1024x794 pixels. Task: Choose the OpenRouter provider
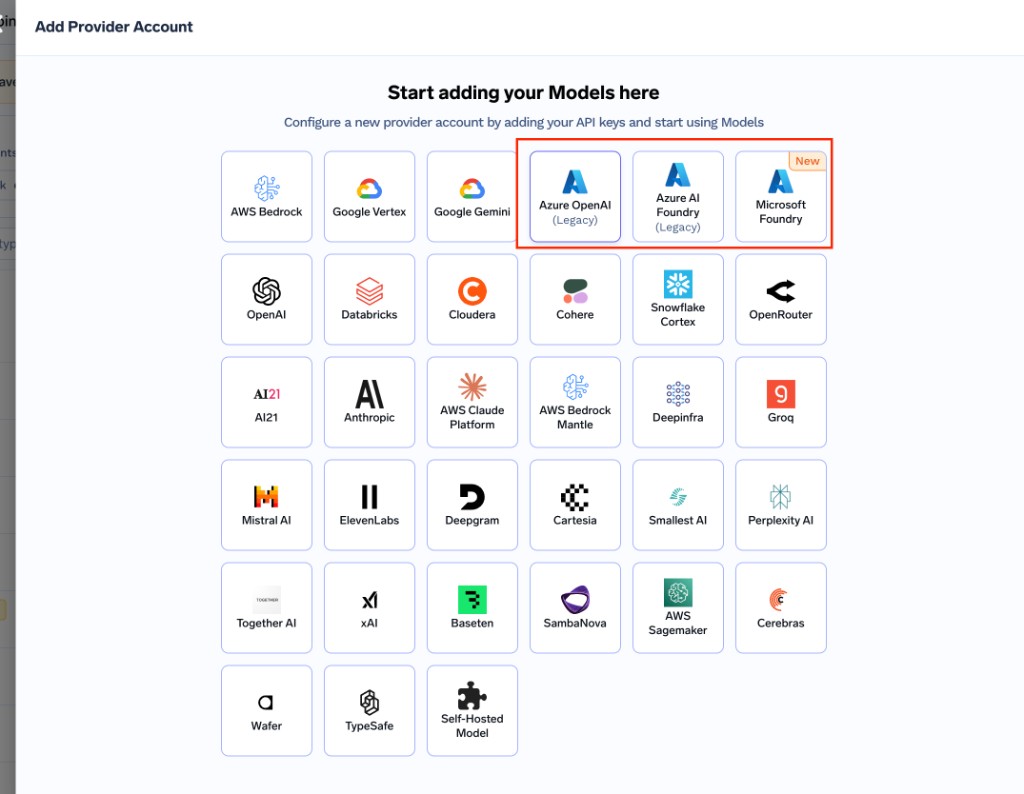(x=780, y=299)
